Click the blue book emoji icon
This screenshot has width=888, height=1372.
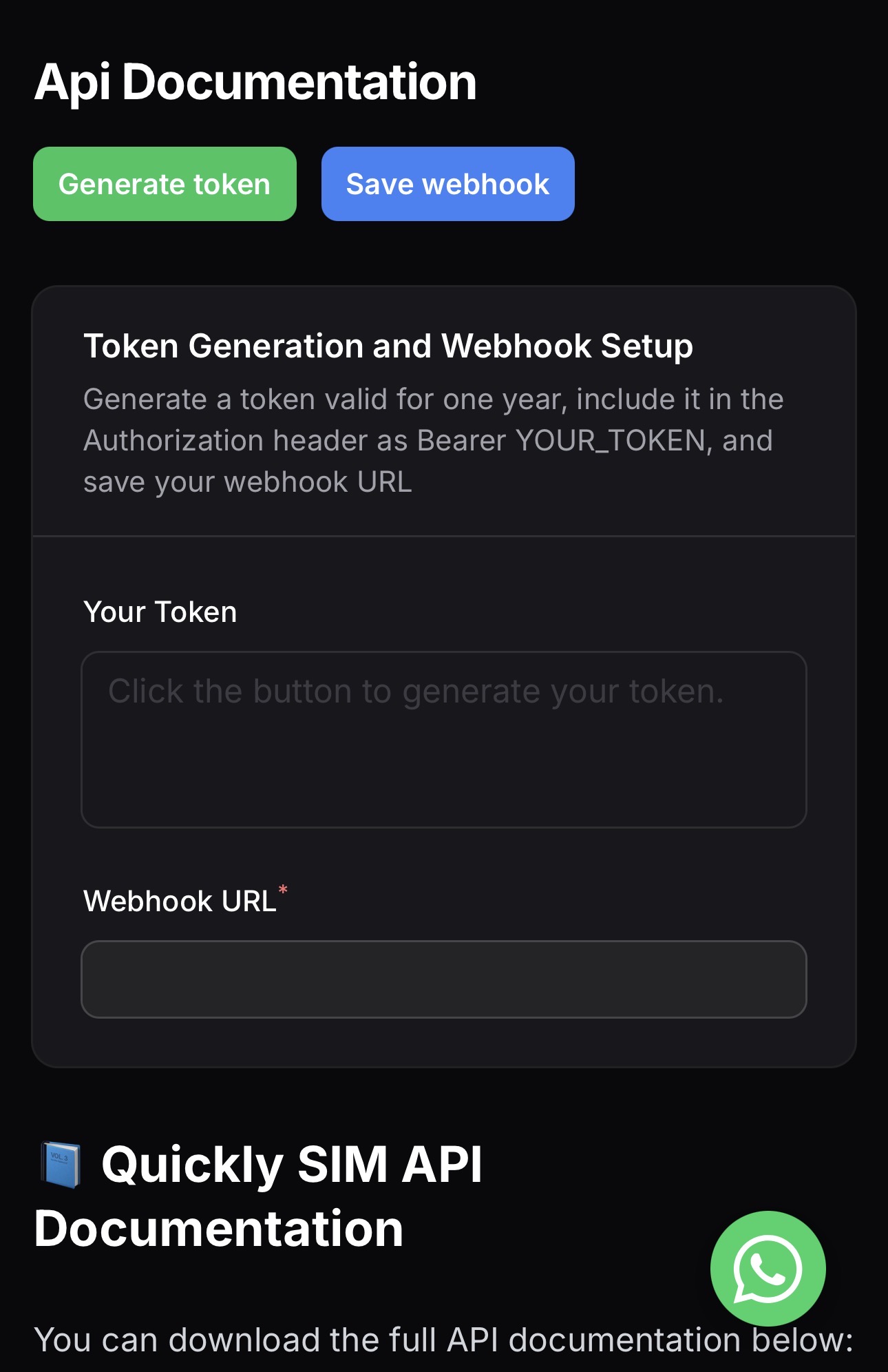click(61, 1165)
